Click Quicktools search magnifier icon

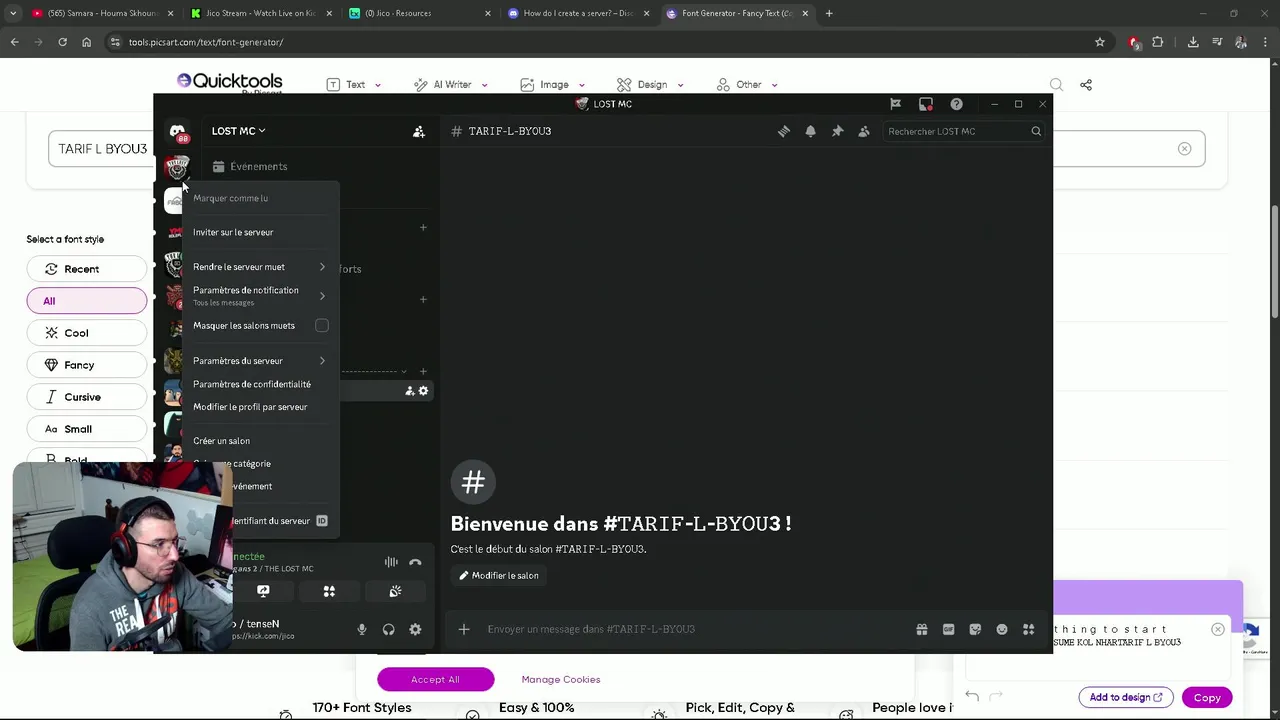pyautogui.click(x=1056, y=85)
